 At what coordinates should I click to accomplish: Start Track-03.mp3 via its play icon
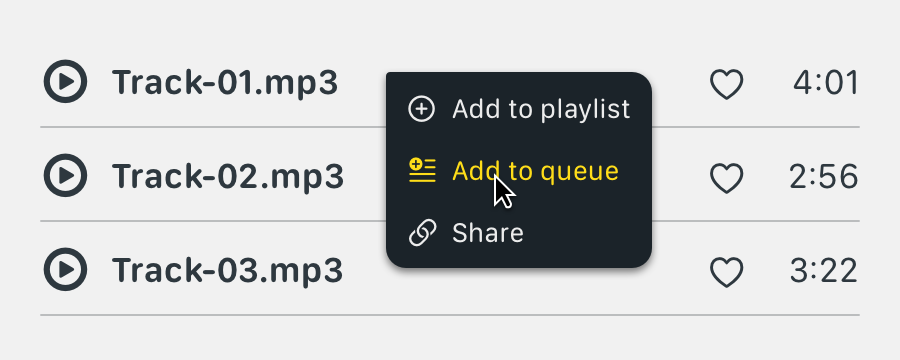tap(65, 269)
